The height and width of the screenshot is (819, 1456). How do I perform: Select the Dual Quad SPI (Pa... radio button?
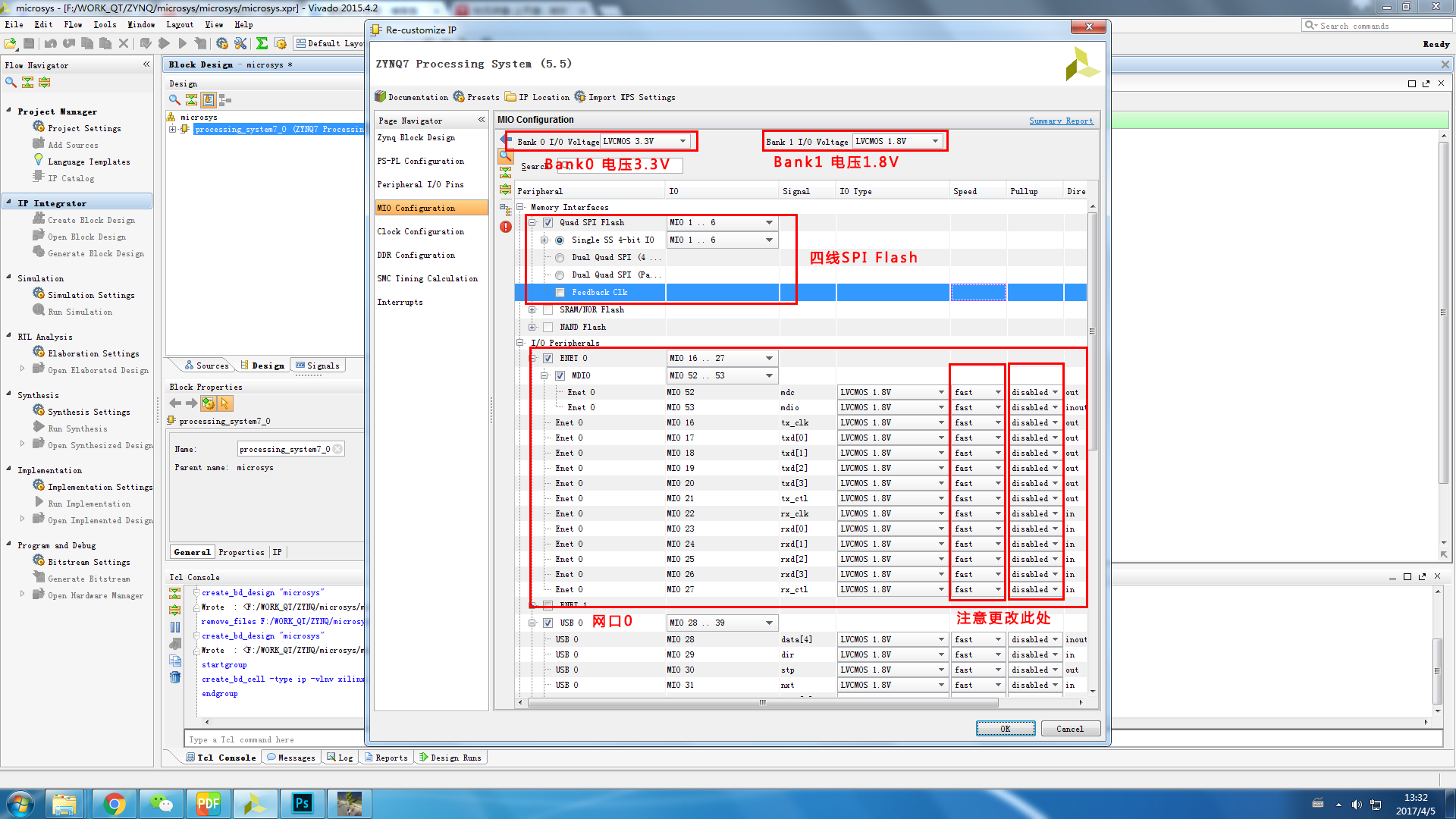(x=560, y=275)
